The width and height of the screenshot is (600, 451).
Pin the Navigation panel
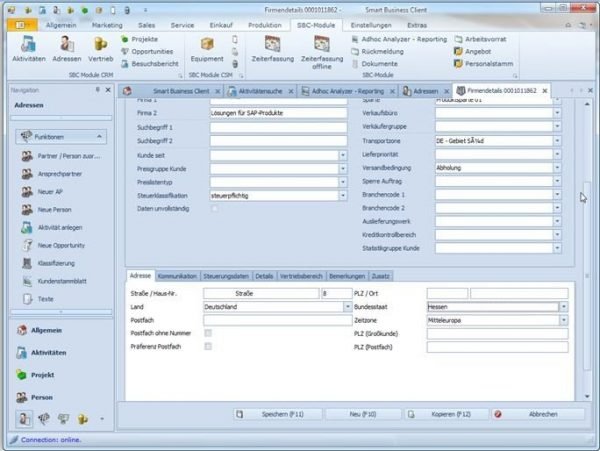point(98,90)
